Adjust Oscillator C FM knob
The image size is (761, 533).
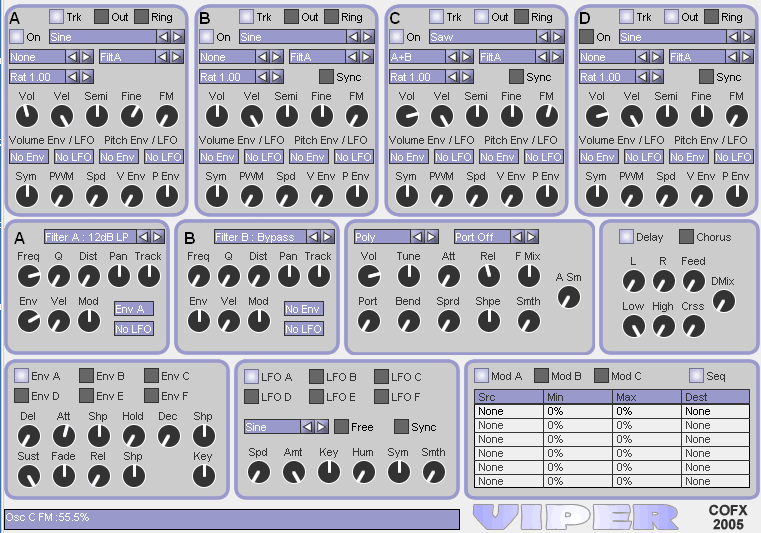[x=547, y=116]
